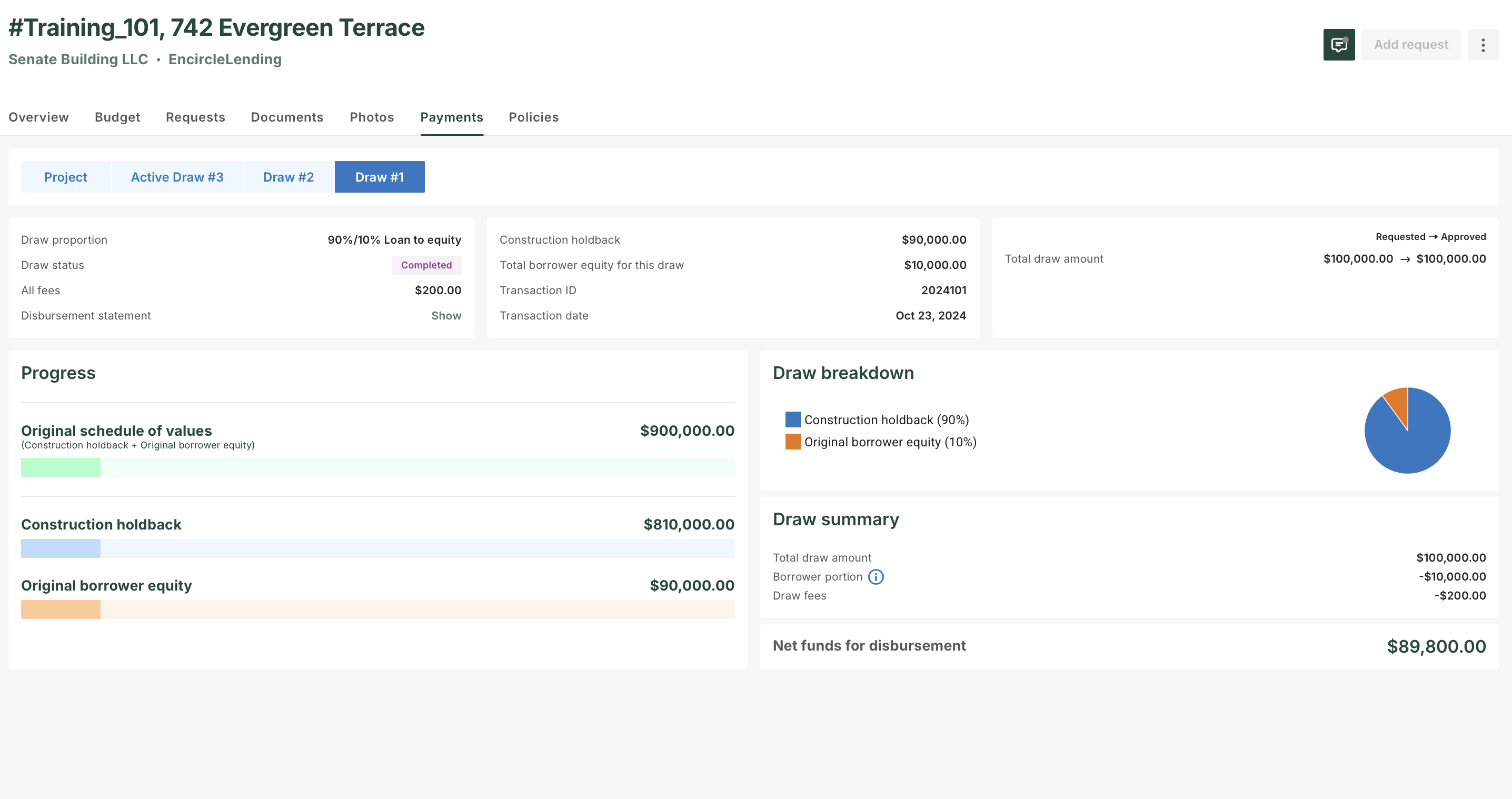
Task: Show the disbursement statement
Action: click(x=445, y=315)
